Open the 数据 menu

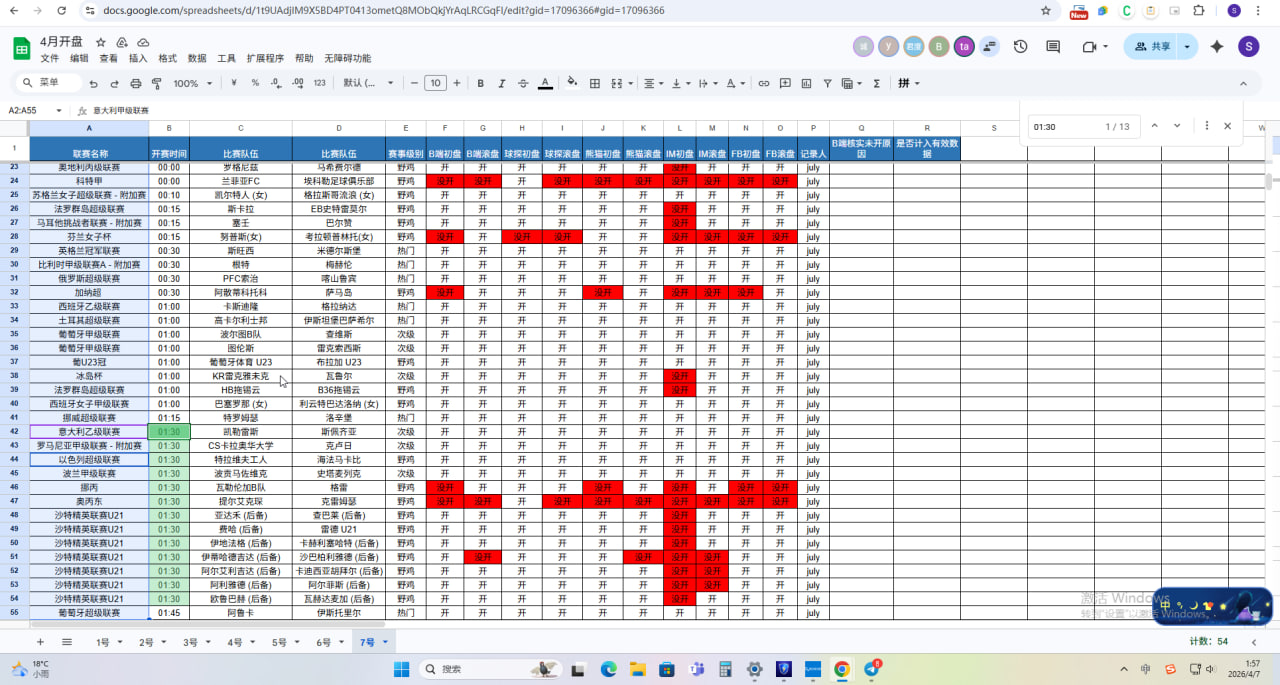point(197,59)
